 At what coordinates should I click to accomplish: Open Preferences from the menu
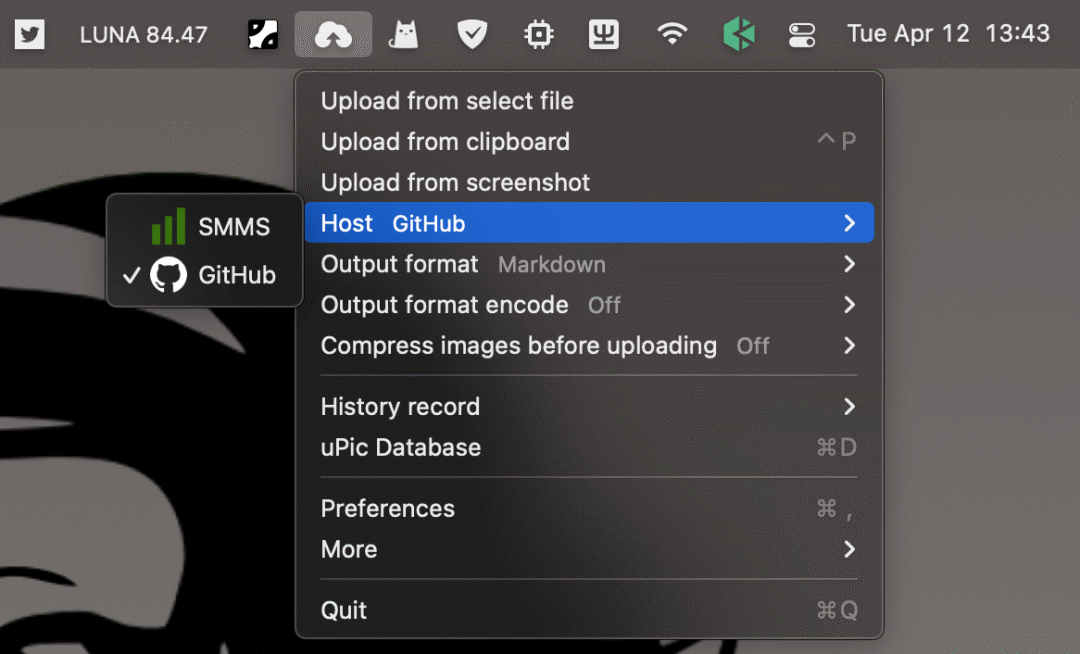click(x=589, y=509)
